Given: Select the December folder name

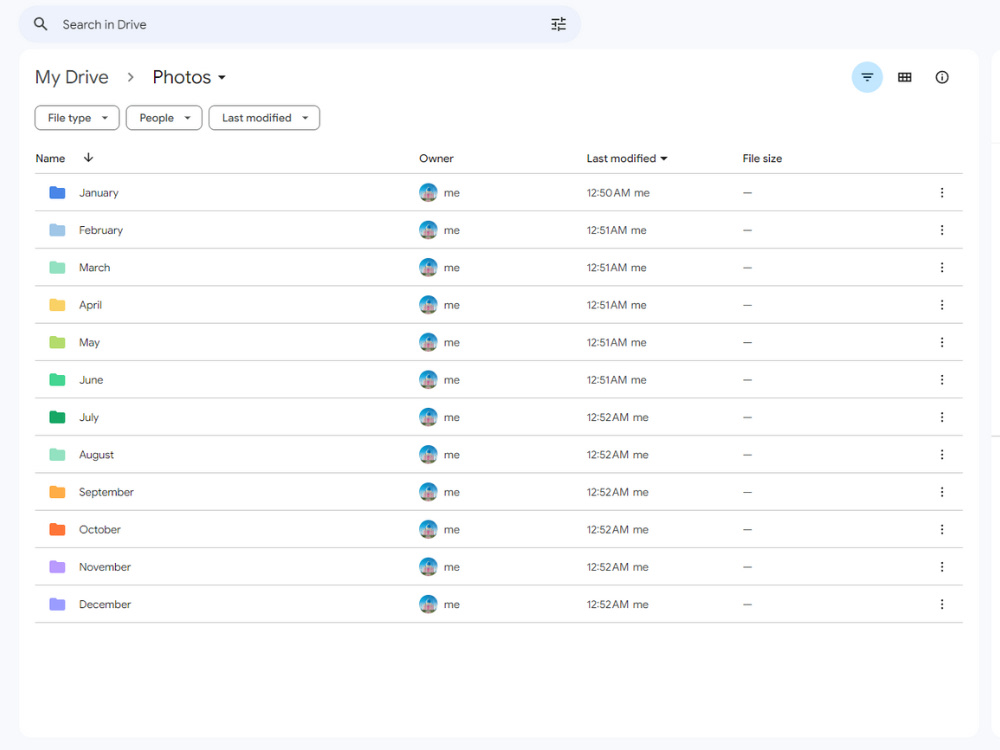Looking at the screenshot, I should click(105, 604).
